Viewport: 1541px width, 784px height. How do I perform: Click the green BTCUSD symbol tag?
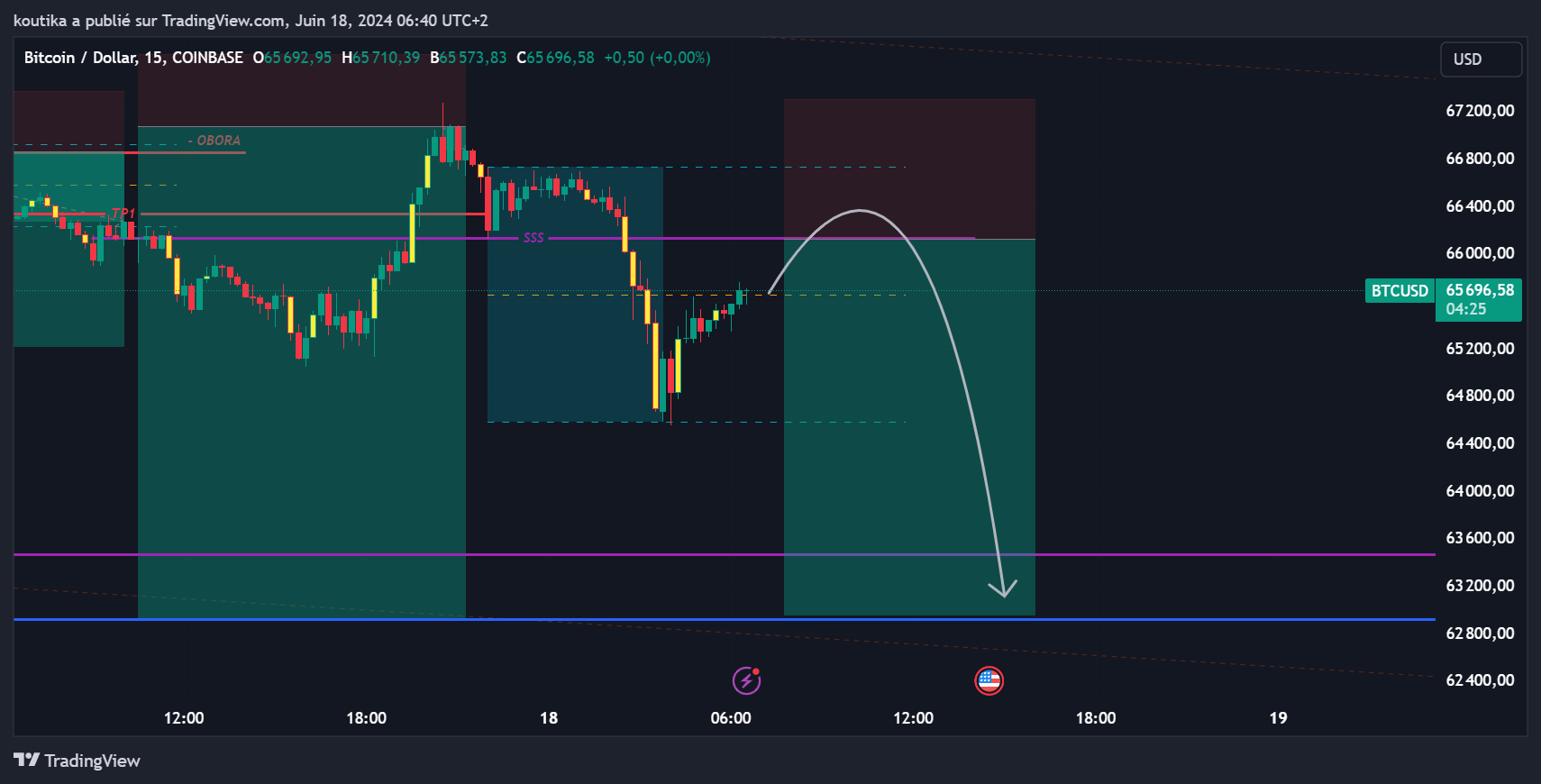[1400, 291]
